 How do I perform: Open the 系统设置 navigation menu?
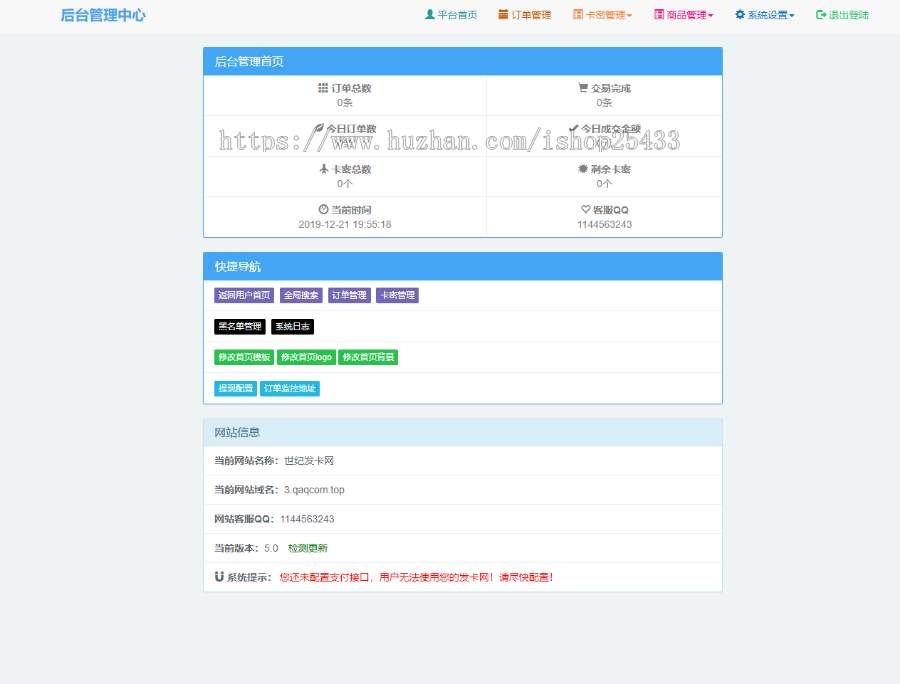tap(765, 15)
